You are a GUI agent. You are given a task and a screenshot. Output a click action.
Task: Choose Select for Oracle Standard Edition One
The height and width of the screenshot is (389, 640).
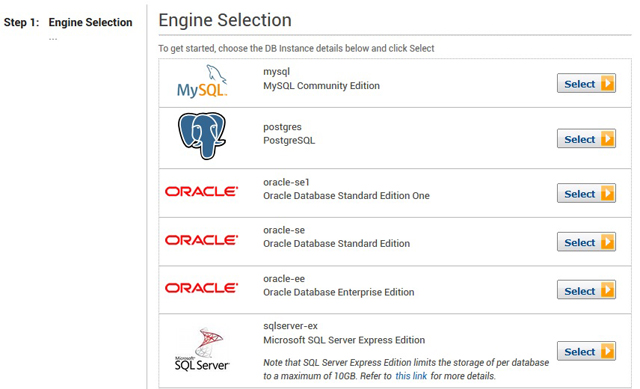[x=586, y=193]
